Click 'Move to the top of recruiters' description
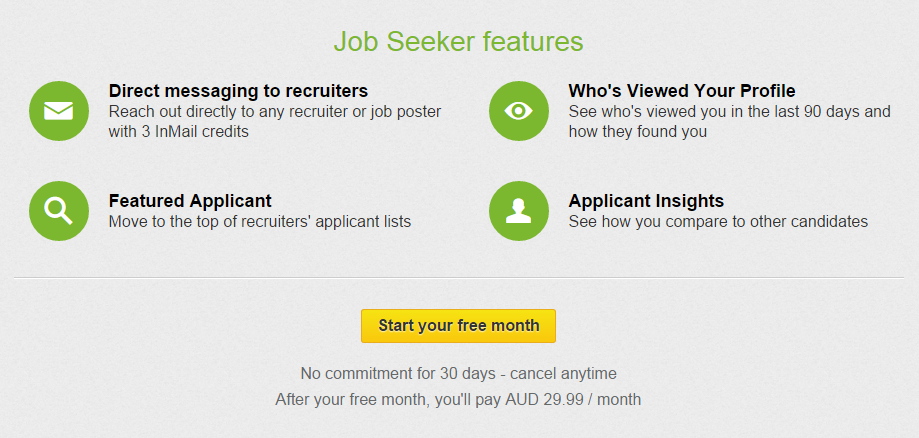 [x=260, y=221]
